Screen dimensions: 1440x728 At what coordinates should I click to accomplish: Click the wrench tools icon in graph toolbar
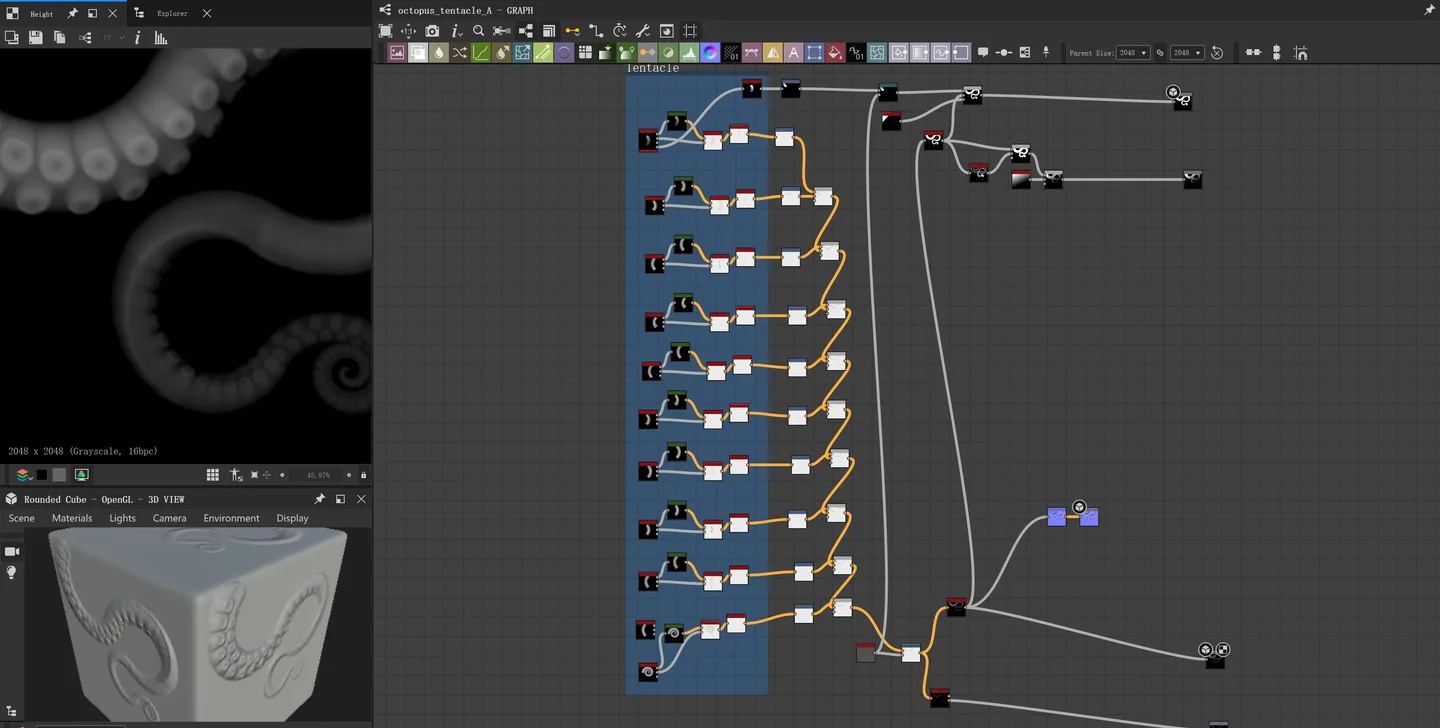pyautogui.click(x=643, y=31)
